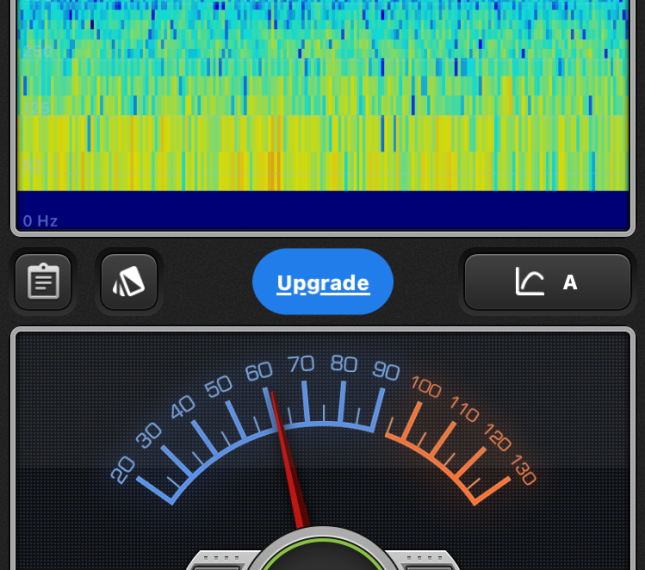Click the dark blue spectrogram bottom strip
This screenshot has width=645, height=570.
pos(322,212)
